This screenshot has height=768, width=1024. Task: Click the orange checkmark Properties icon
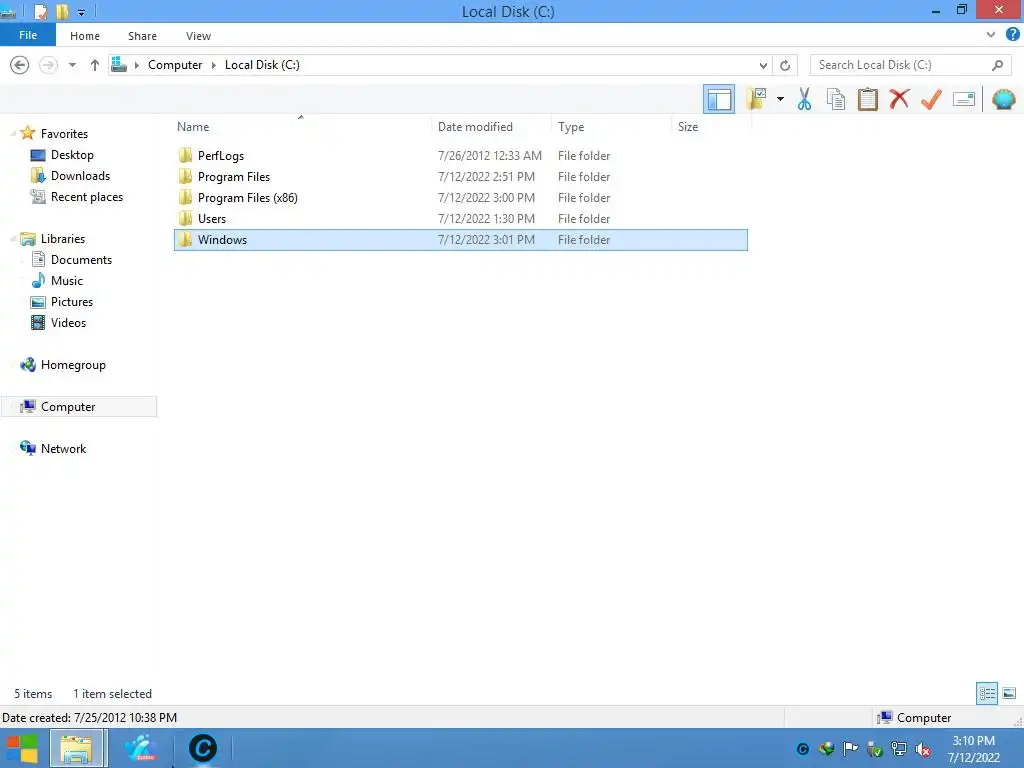[931, 99]
